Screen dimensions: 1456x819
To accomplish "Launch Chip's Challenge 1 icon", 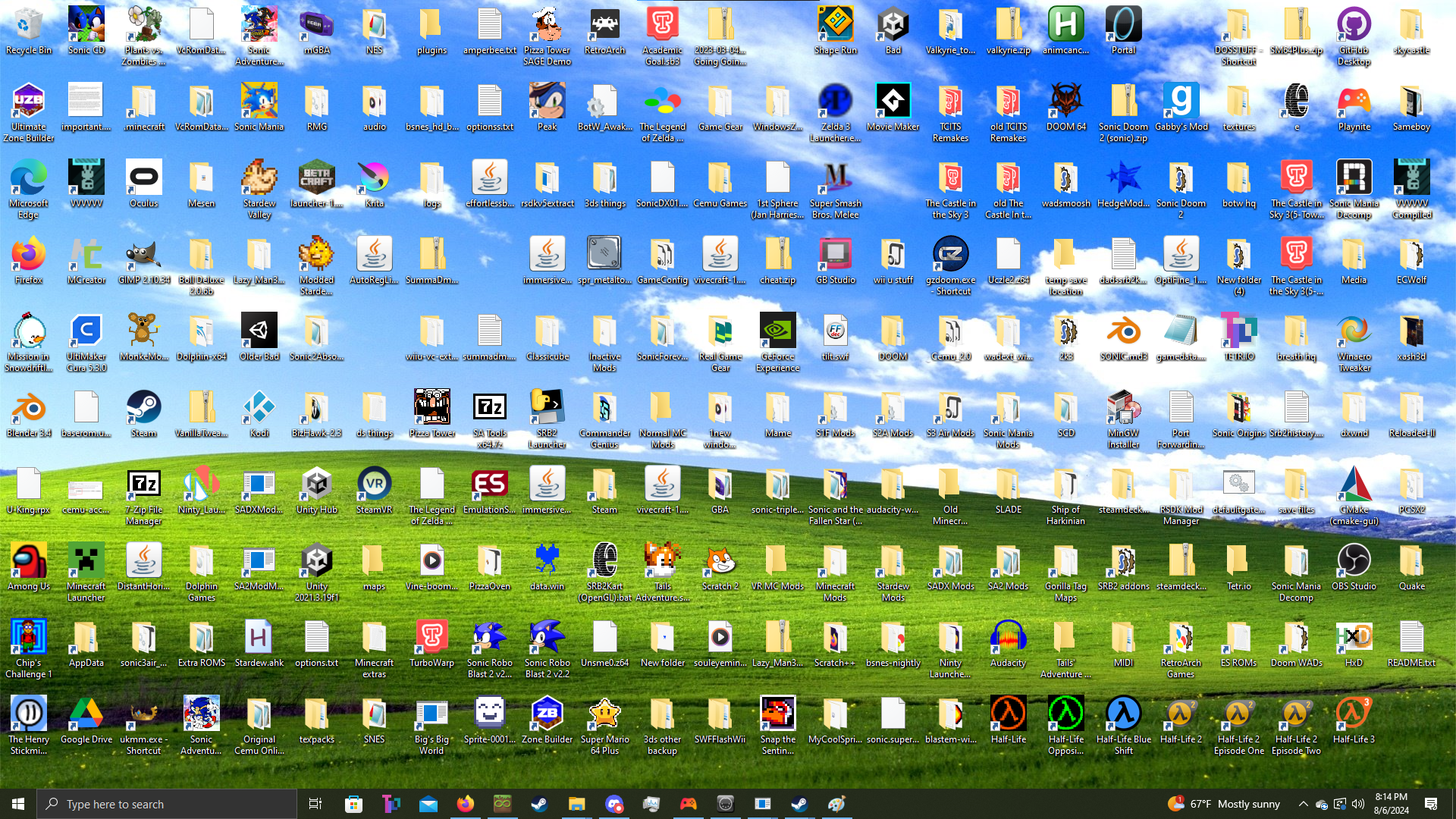I will tap(29, 648).
